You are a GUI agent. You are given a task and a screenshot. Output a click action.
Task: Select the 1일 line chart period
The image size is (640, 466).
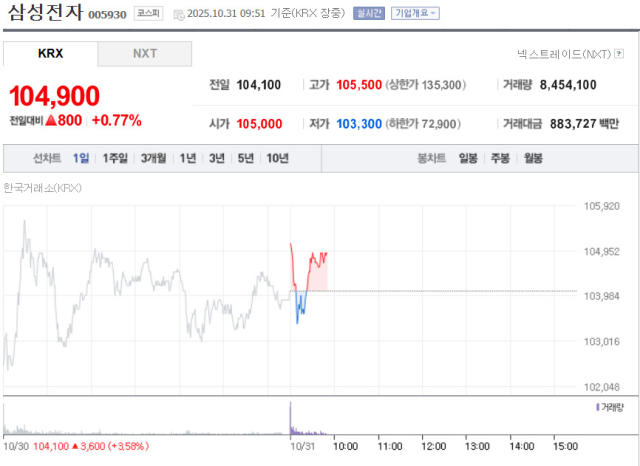tap(81, 158)
